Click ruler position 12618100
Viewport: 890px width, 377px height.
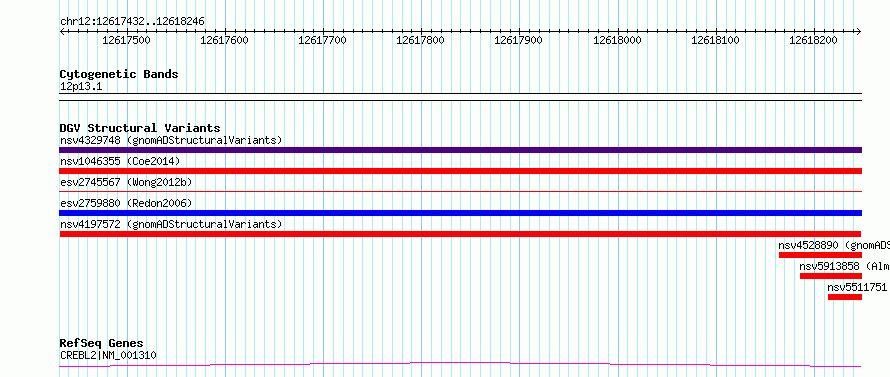(x=716, y=40)
